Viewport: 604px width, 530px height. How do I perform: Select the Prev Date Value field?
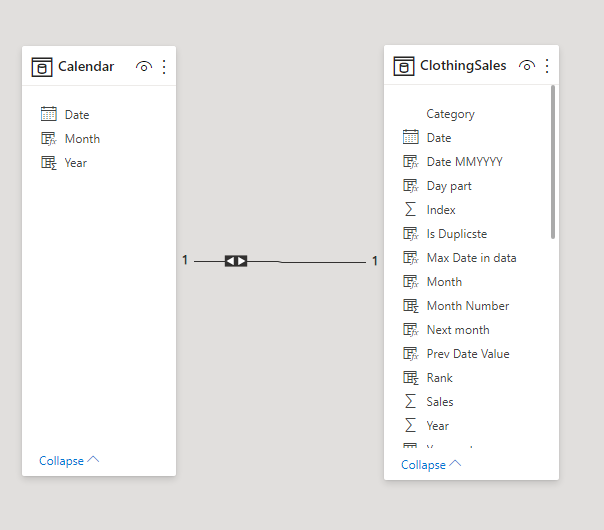click(467, 354)
